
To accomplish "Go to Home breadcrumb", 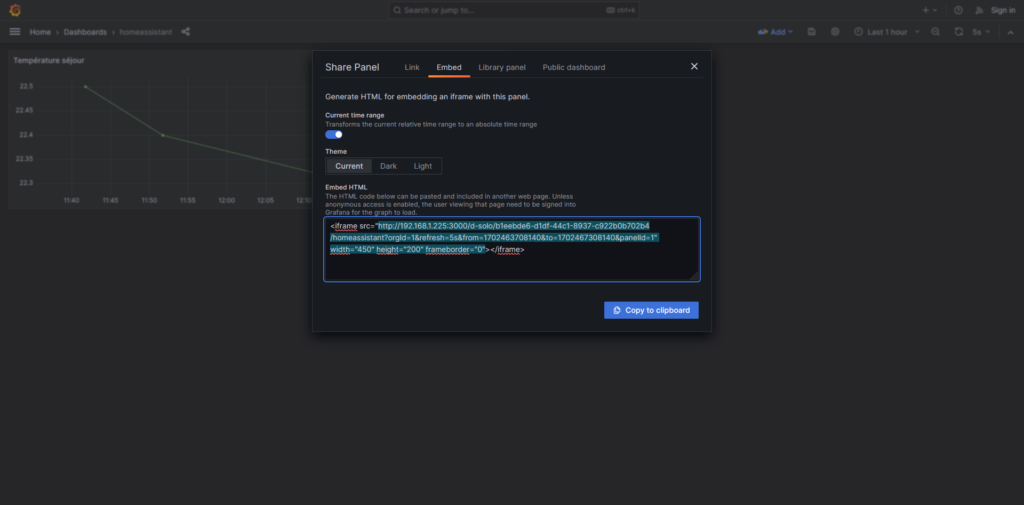I will click(x=40, y=32).
